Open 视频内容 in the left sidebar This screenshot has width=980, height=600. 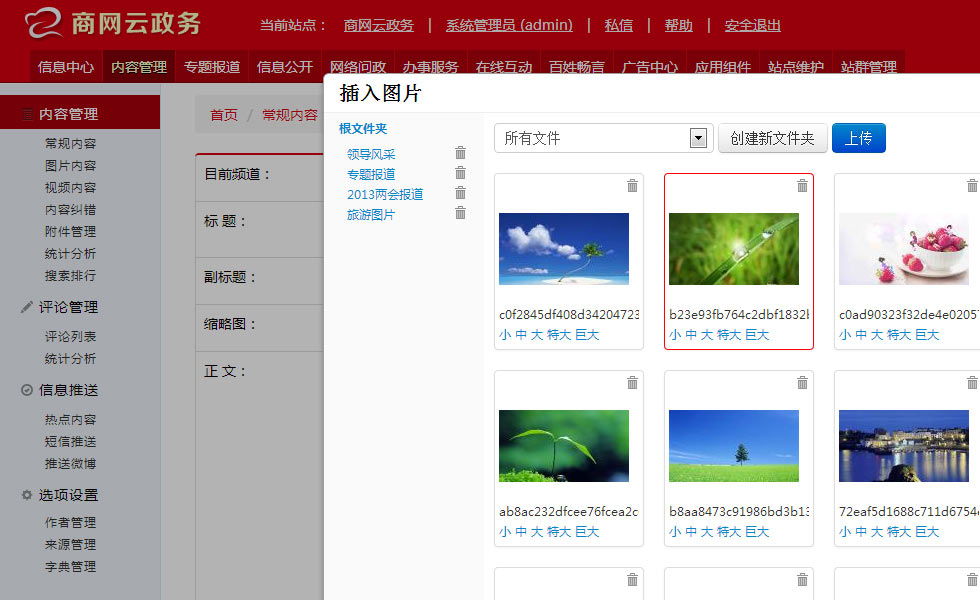(71, 188)
